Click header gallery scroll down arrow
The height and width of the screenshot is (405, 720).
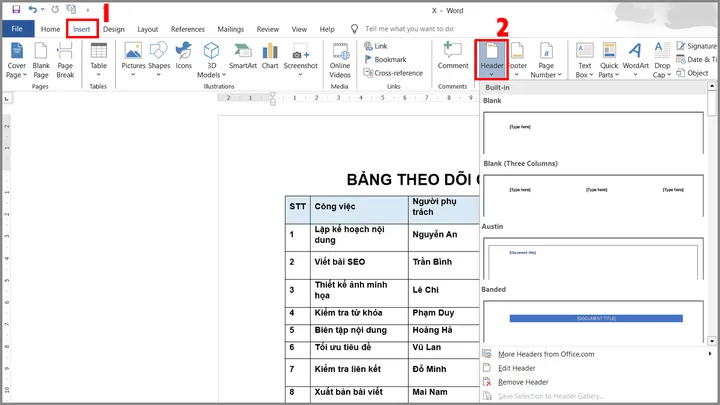pyautogui.click(x=712, y=341)
